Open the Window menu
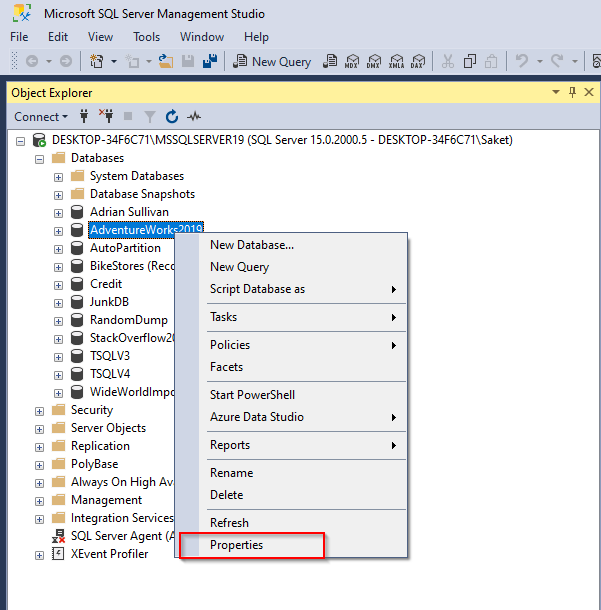The width and height of the screenshot is (601, 610). point(202,37)
